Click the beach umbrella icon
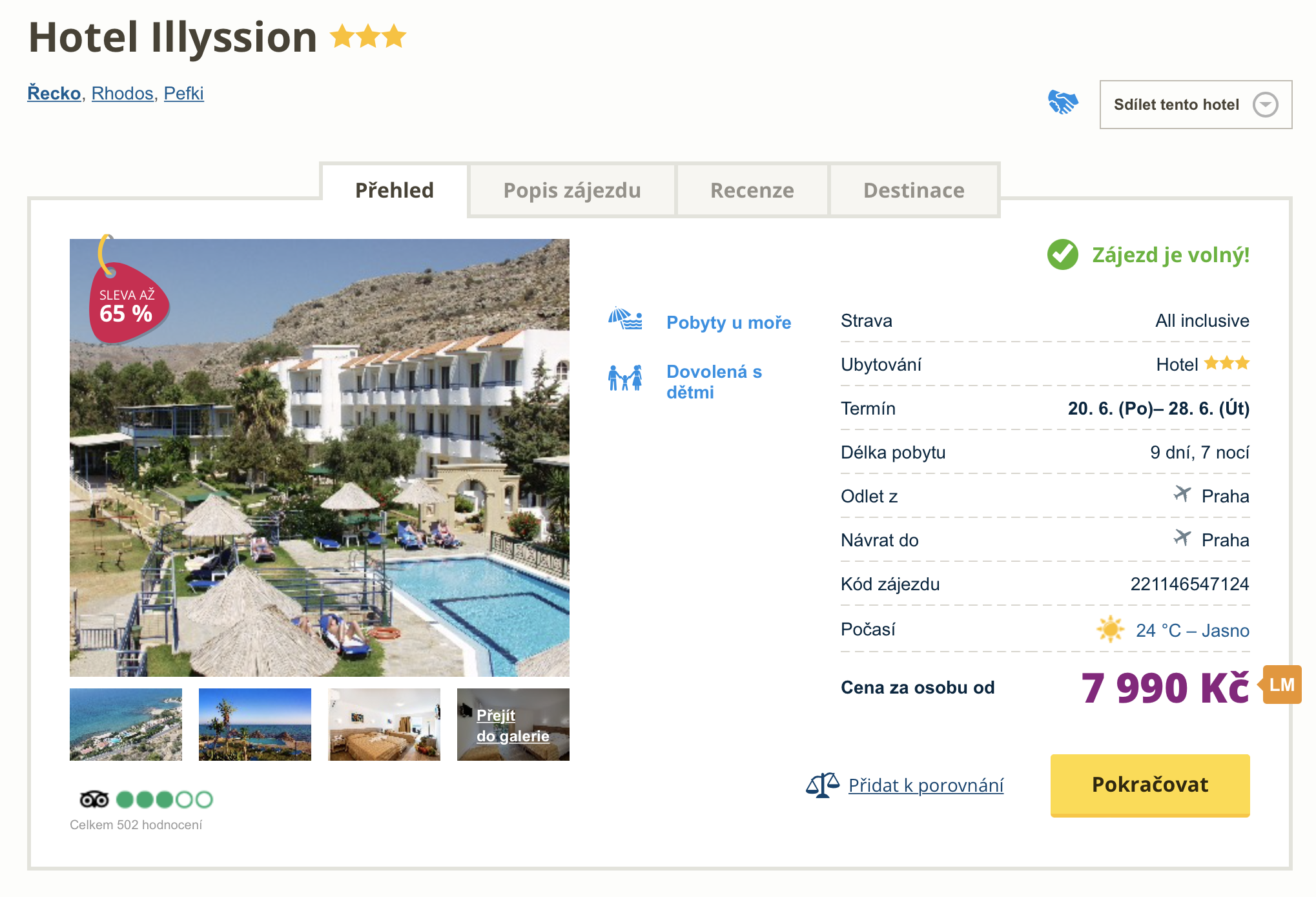 tap(624, 319)
